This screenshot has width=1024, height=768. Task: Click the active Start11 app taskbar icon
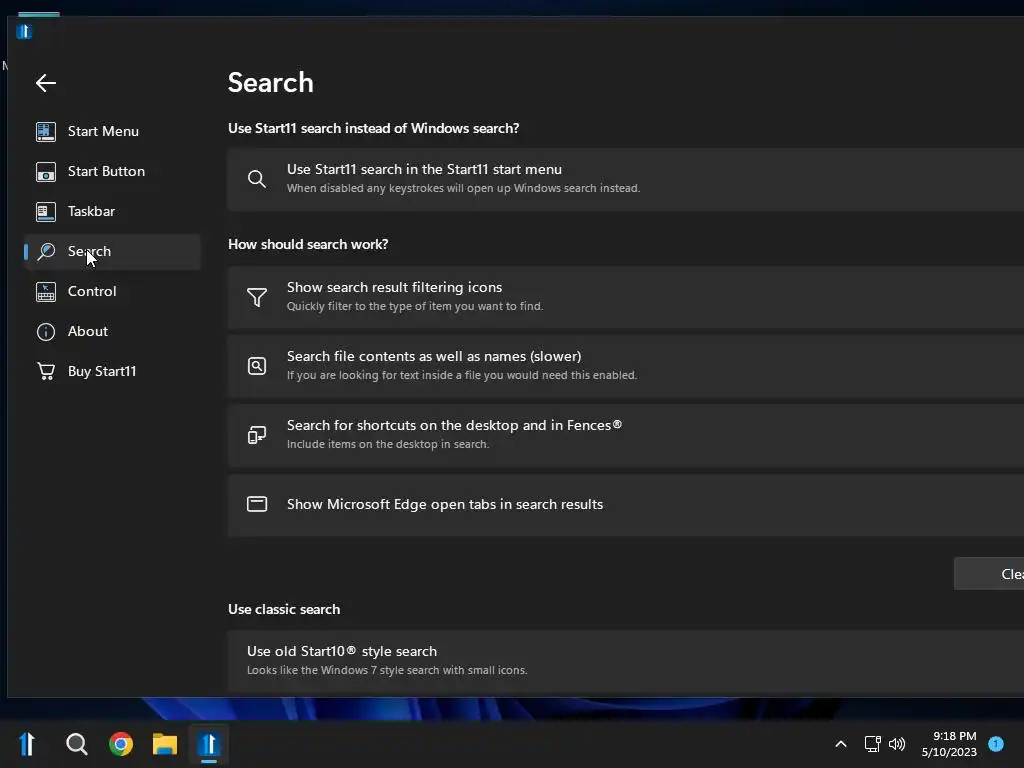[209, 744]
